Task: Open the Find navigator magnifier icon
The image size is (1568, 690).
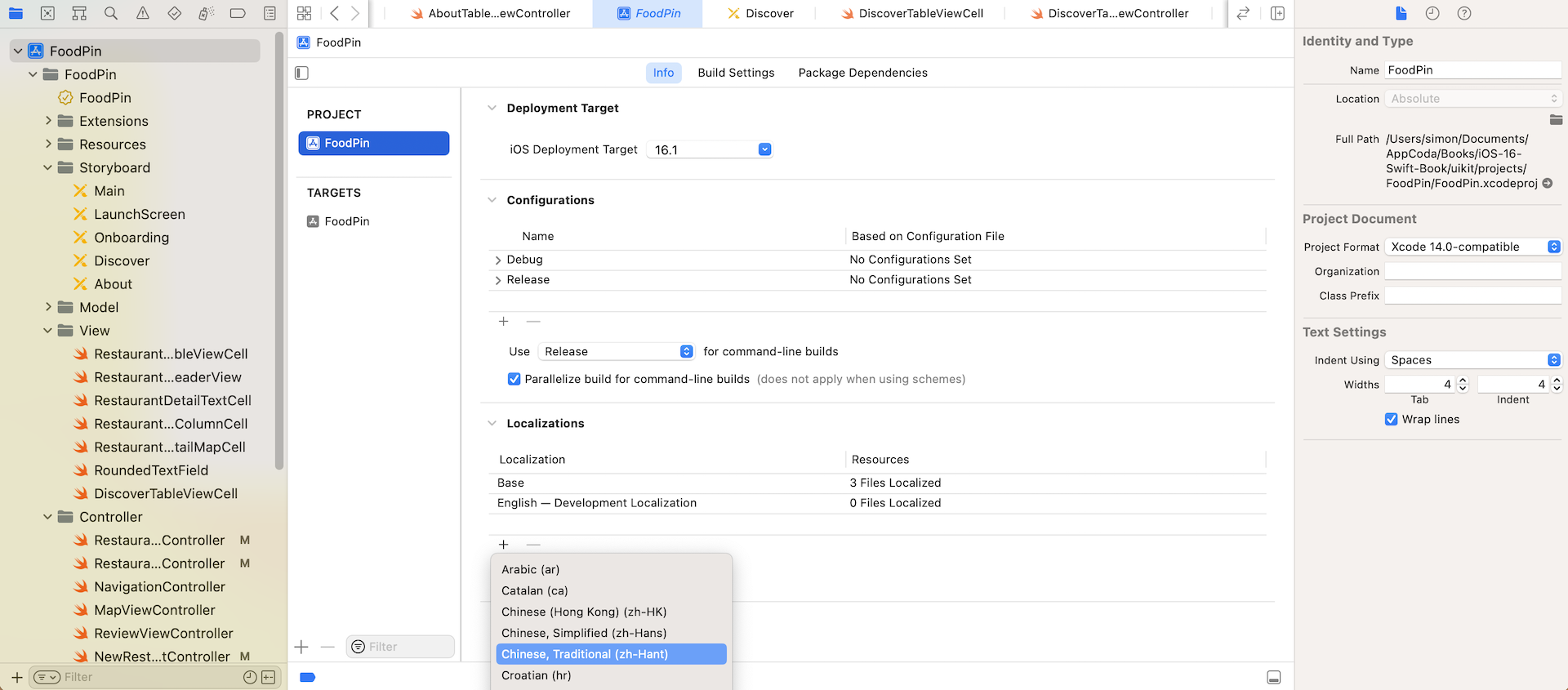Action: tap(111, 13)
